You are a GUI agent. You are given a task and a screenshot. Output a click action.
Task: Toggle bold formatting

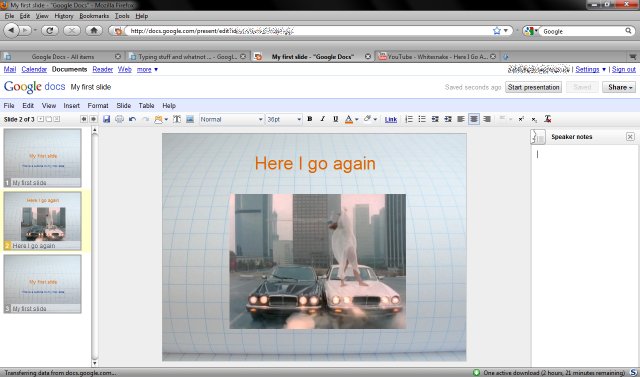coord(310,119)
